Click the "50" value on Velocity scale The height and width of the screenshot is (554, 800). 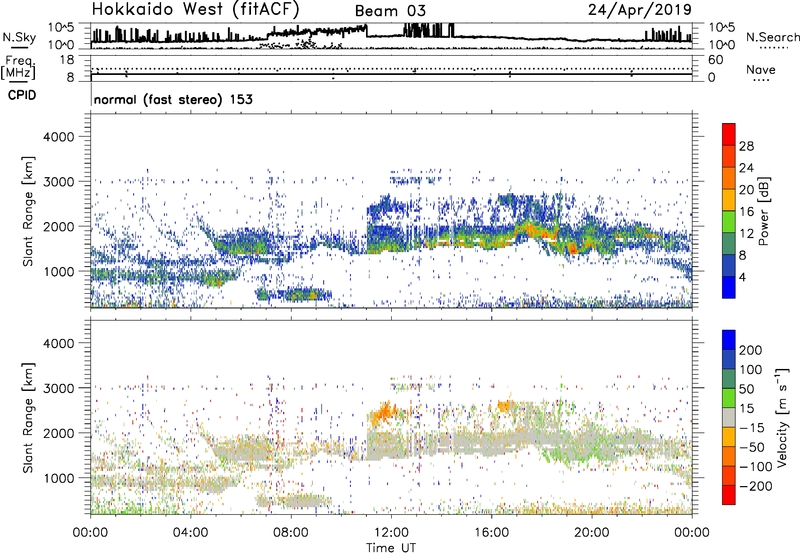pyautogui.click(x=746, y=389)
